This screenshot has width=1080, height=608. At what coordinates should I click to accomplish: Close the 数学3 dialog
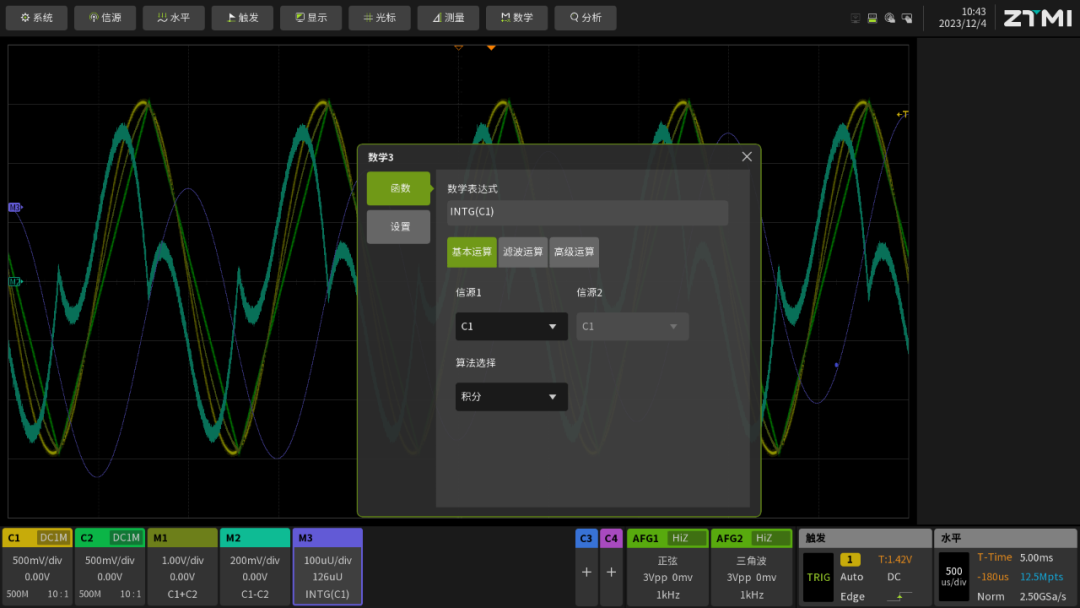tap(746, 157)
